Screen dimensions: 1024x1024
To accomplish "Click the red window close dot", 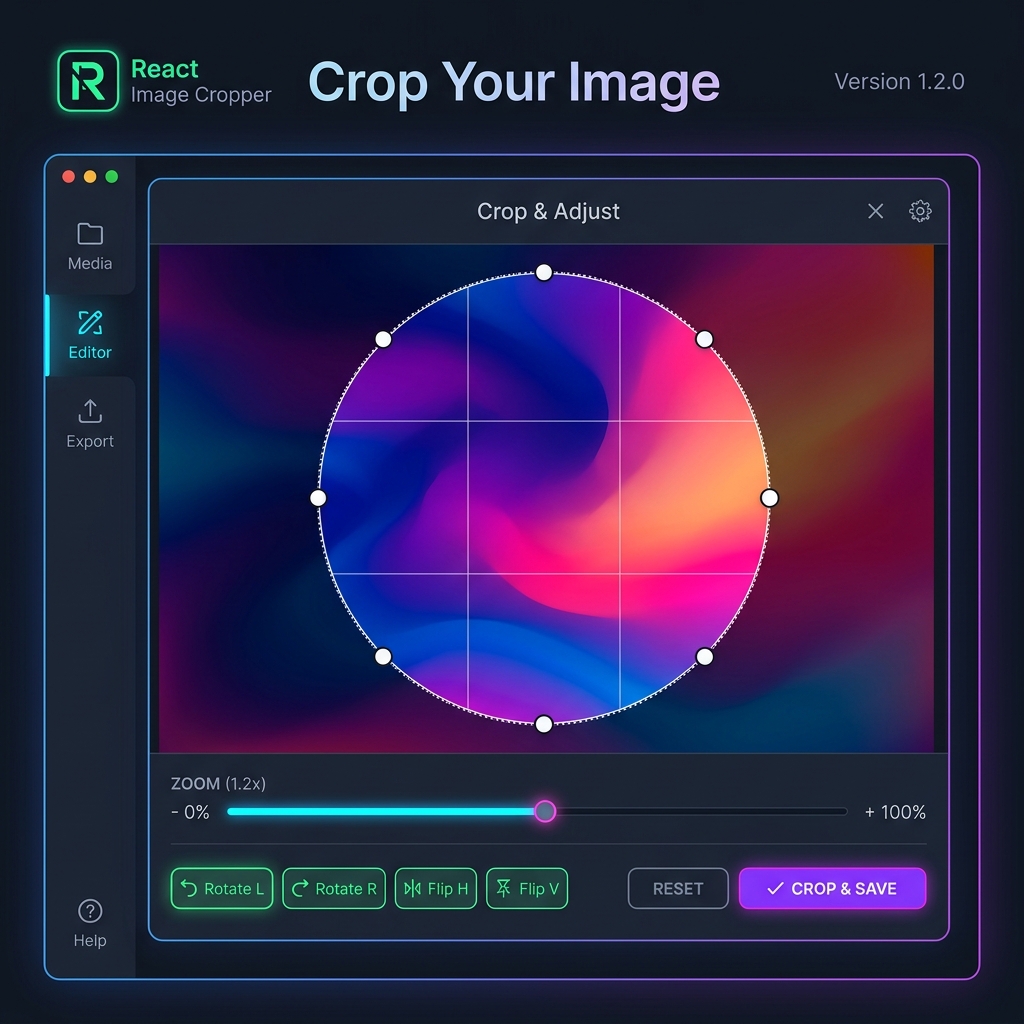I will point(69,176).
